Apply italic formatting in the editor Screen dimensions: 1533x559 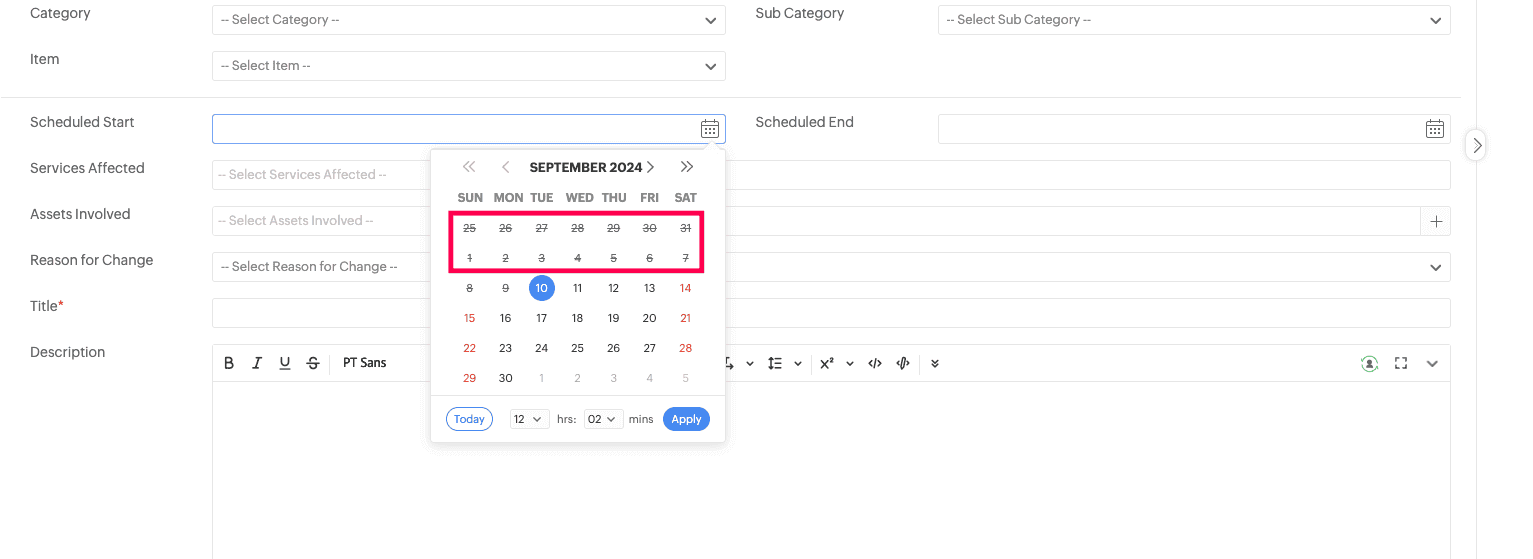pos(257,363)
